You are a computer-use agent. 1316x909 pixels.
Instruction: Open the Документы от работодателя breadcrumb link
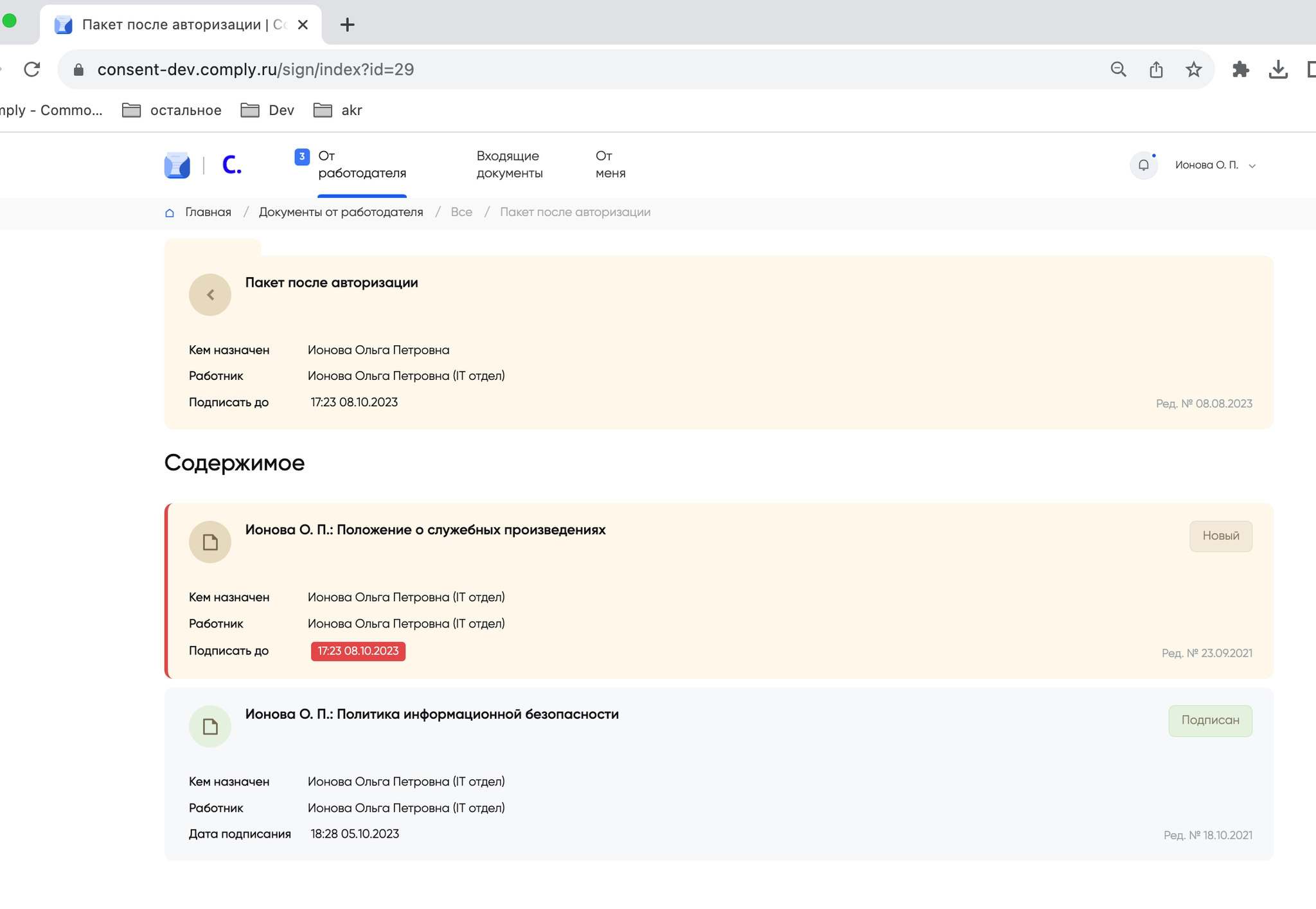coord(341,212)
